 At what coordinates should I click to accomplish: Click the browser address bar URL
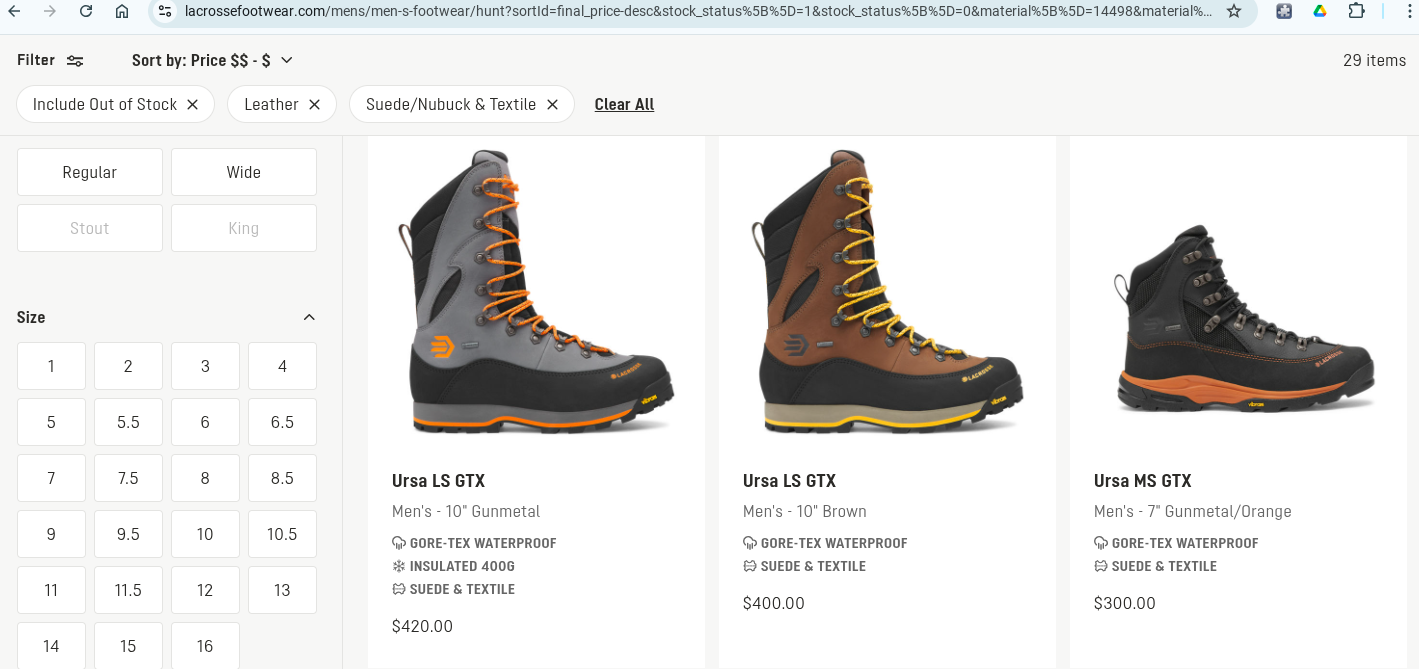(x=698, y=11)
